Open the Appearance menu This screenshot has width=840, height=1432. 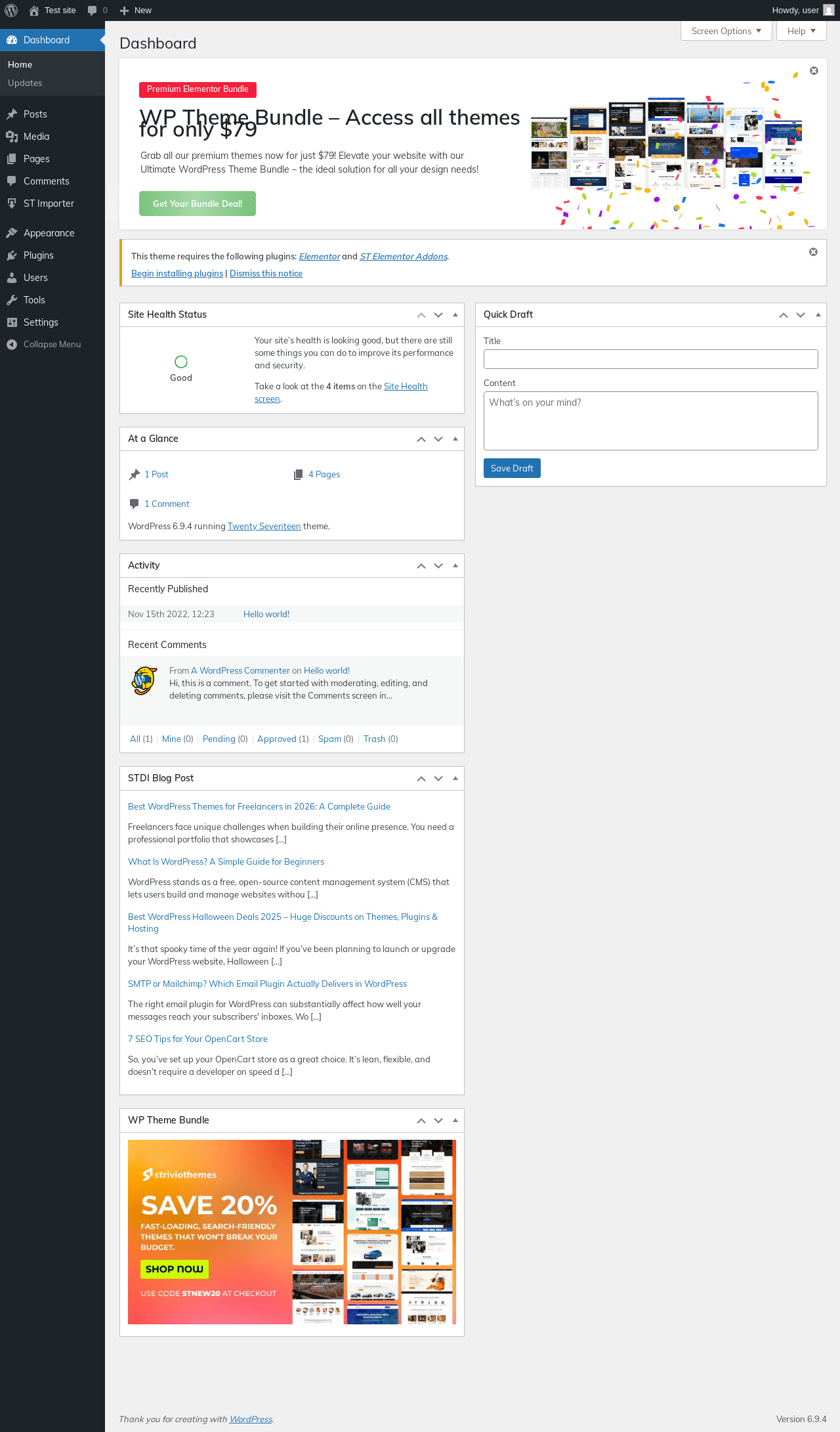(52, 233)
